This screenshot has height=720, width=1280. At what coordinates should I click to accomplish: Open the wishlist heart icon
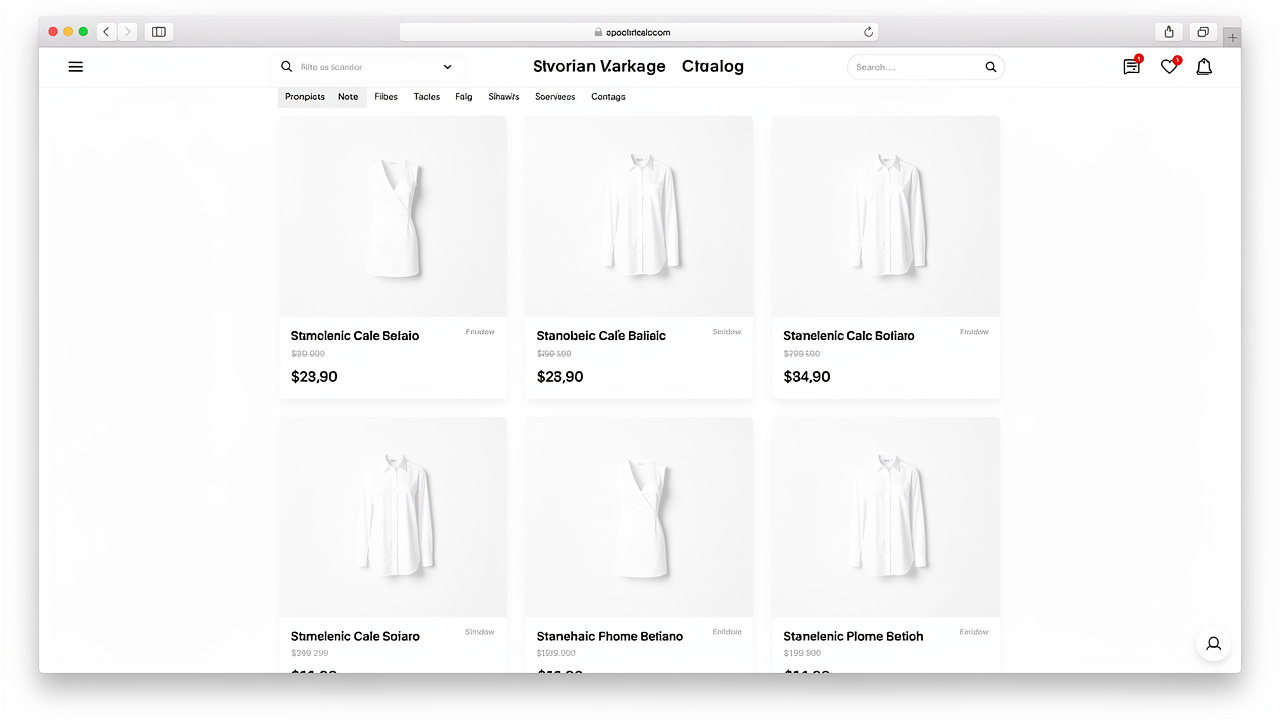[x=1169, y=66]
